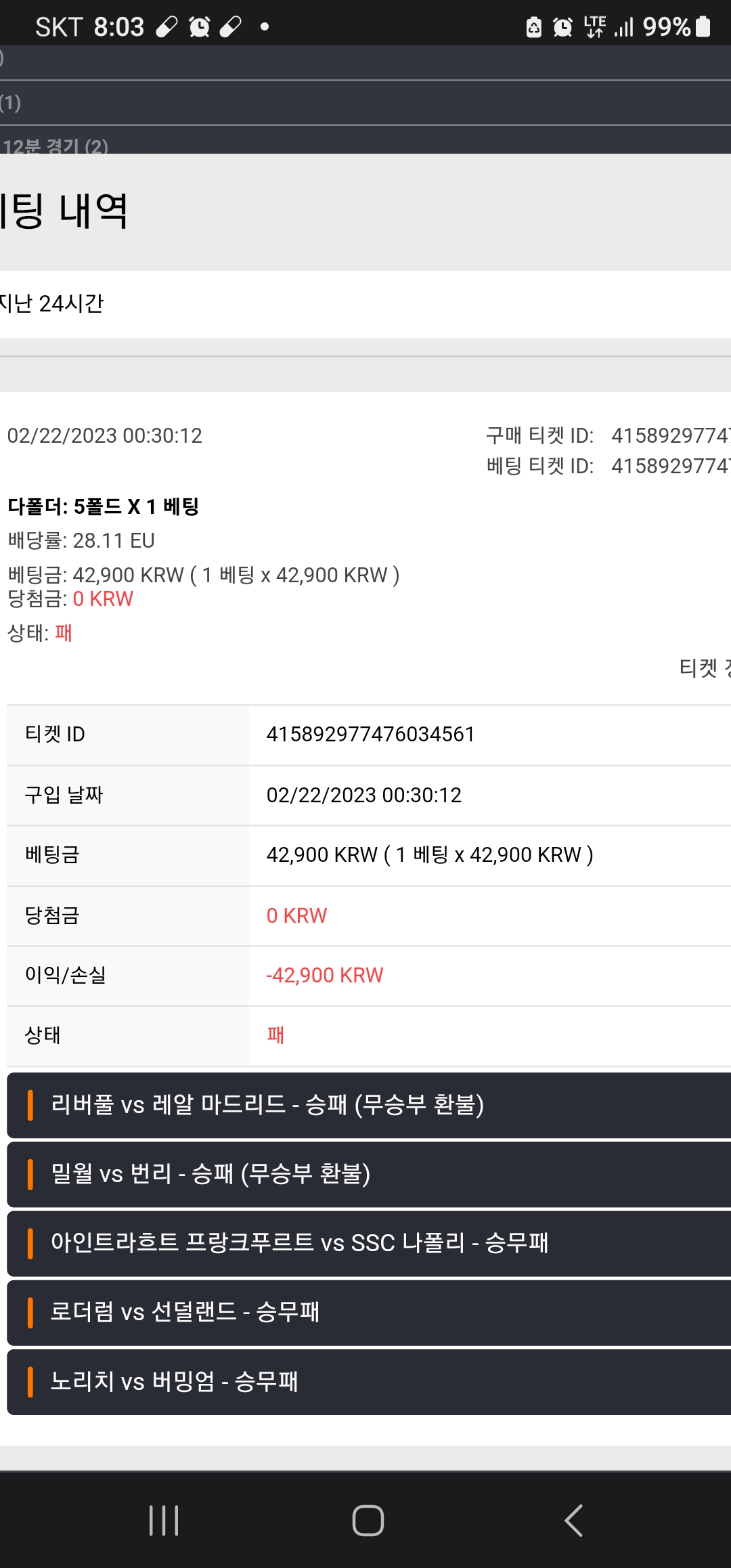Tap the Android back arrow
This screenshot has height=1568, width=731.
pyautogui.click(x=573, y=1521)
